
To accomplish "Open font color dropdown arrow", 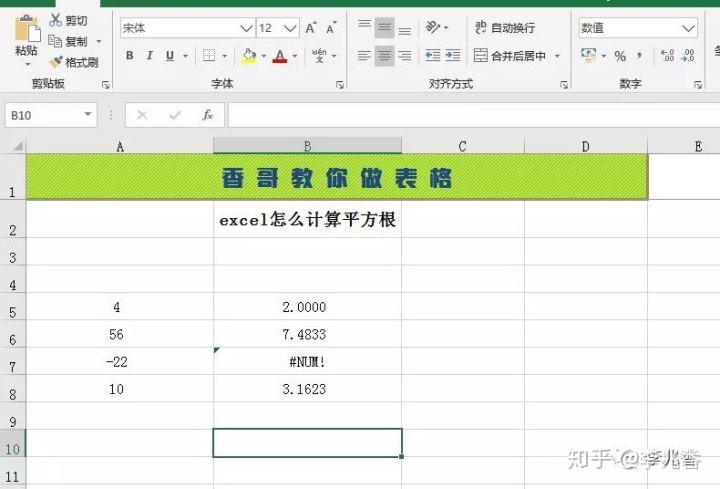I will [295, 56].
